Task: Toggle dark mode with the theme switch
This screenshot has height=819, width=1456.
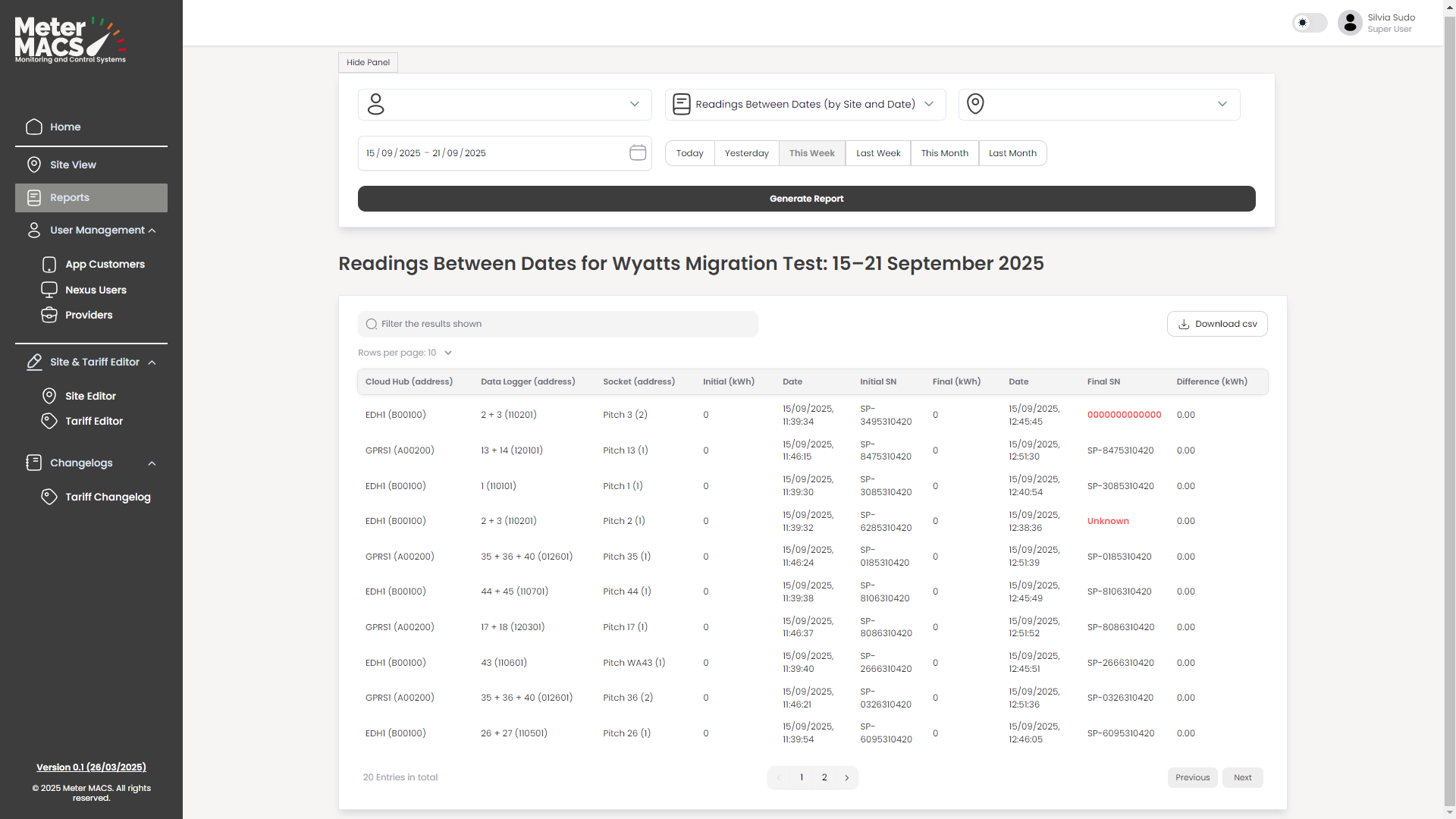Action: [x=1310, y=23]
